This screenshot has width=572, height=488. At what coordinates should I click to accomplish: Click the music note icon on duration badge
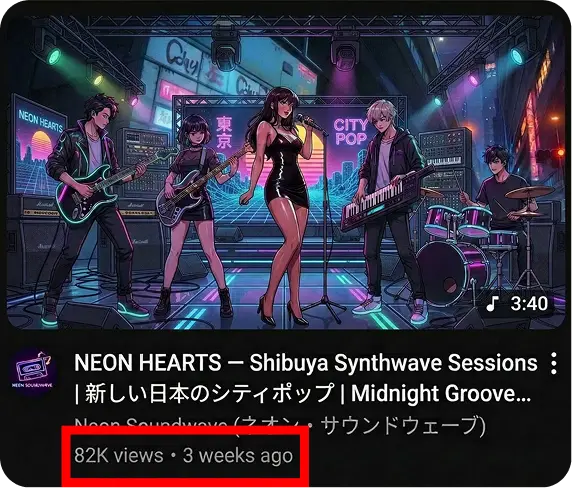pyautogui.click(x=492, y=303)
